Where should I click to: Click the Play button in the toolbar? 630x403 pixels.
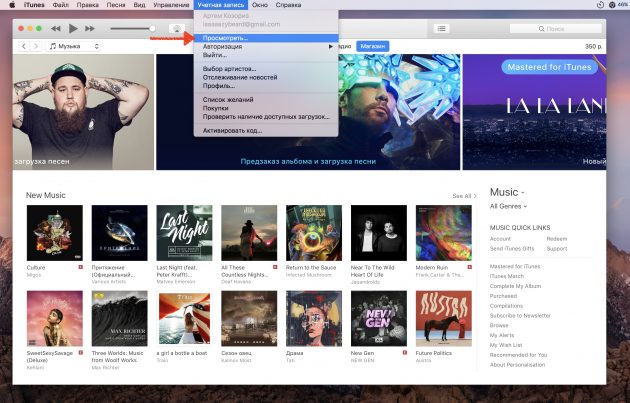(73, 29)
